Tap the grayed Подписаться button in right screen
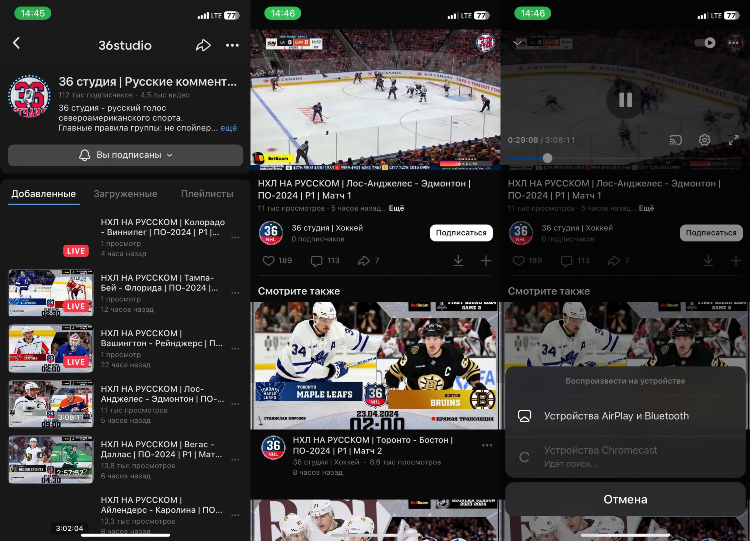 (x=711, y=233)
